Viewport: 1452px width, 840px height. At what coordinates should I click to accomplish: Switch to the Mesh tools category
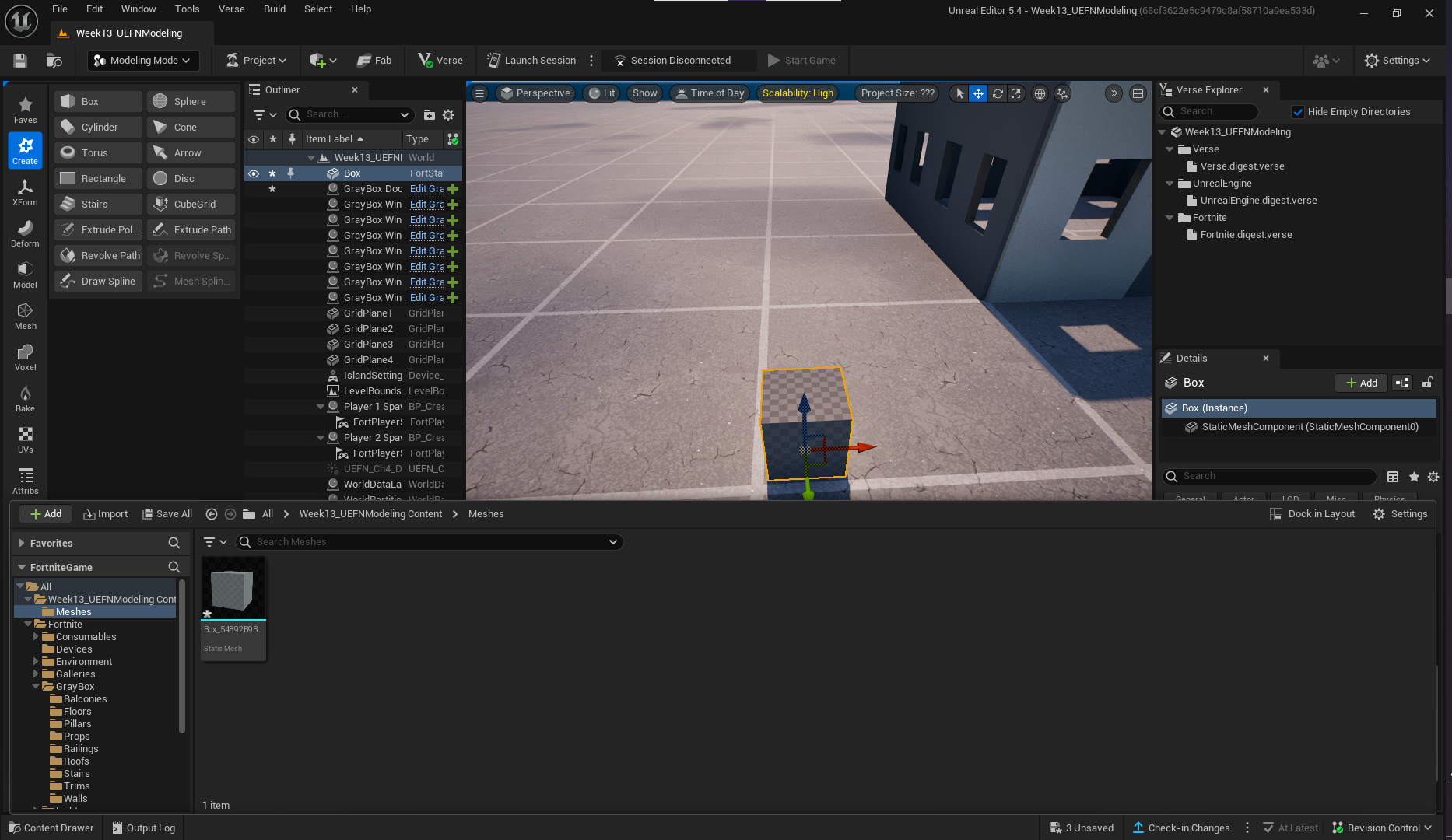[25, 316]
